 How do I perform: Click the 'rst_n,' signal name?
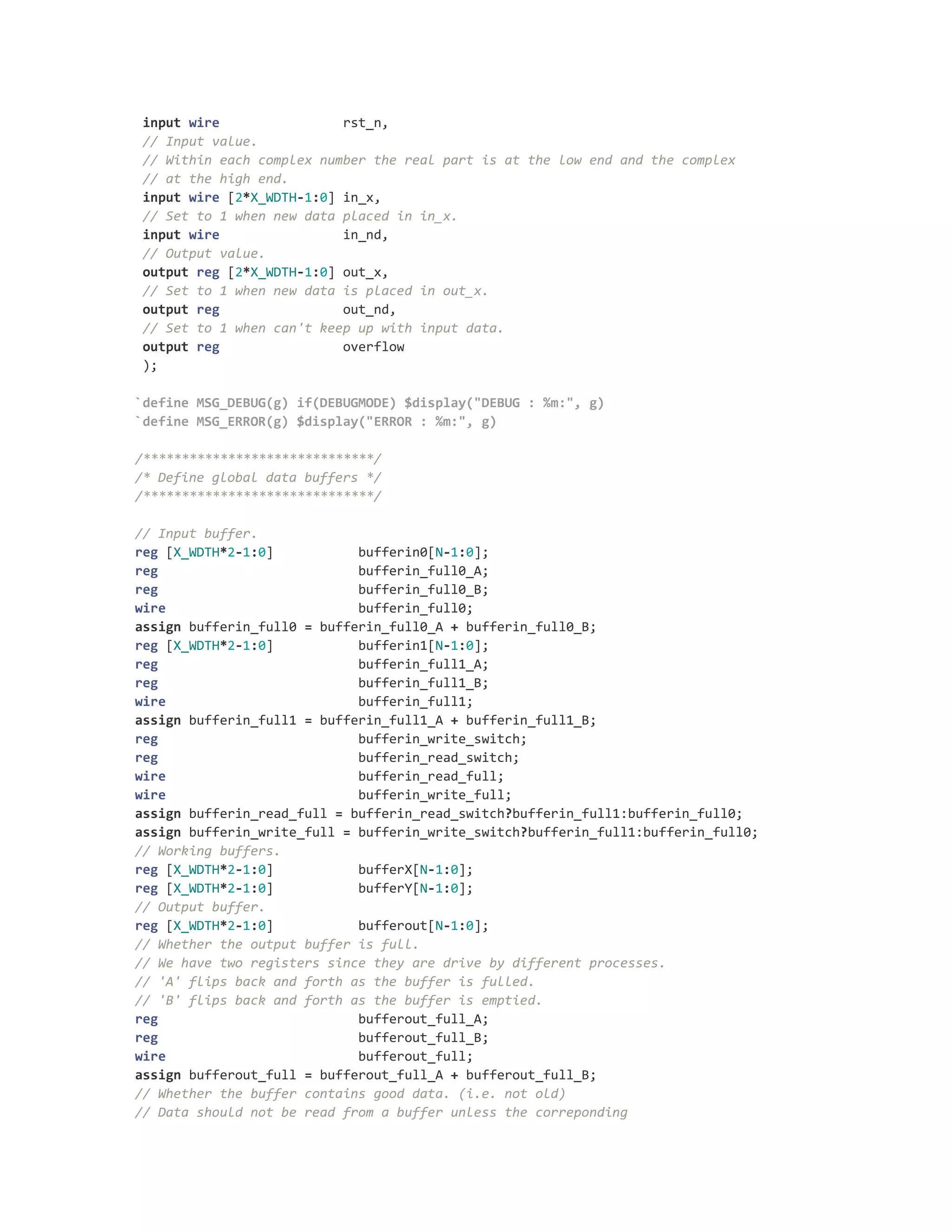point(365,123)
